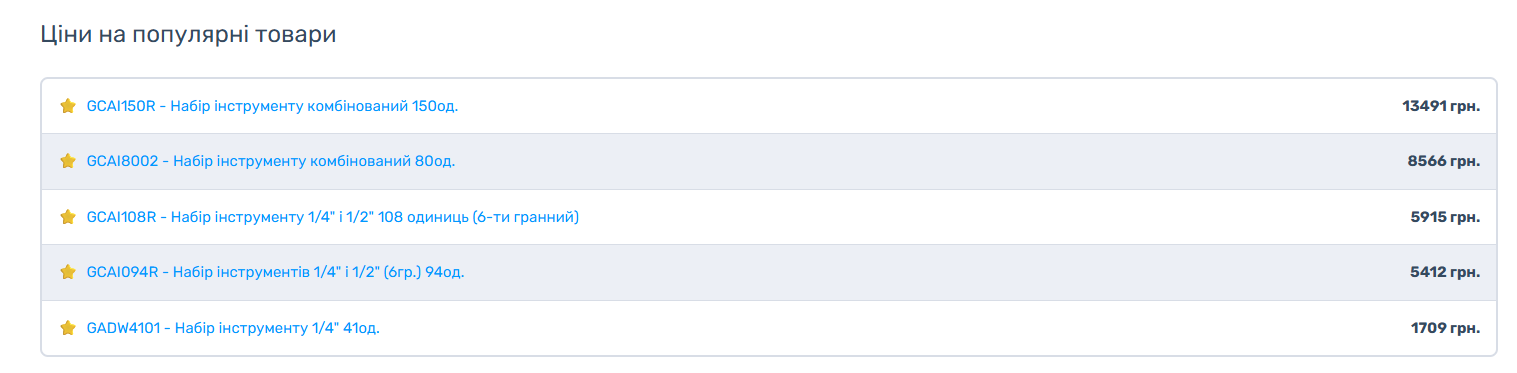Click the star icon beside GCAI094R
The width and height of the screenshot is (1517, 373).
[68, 272]
